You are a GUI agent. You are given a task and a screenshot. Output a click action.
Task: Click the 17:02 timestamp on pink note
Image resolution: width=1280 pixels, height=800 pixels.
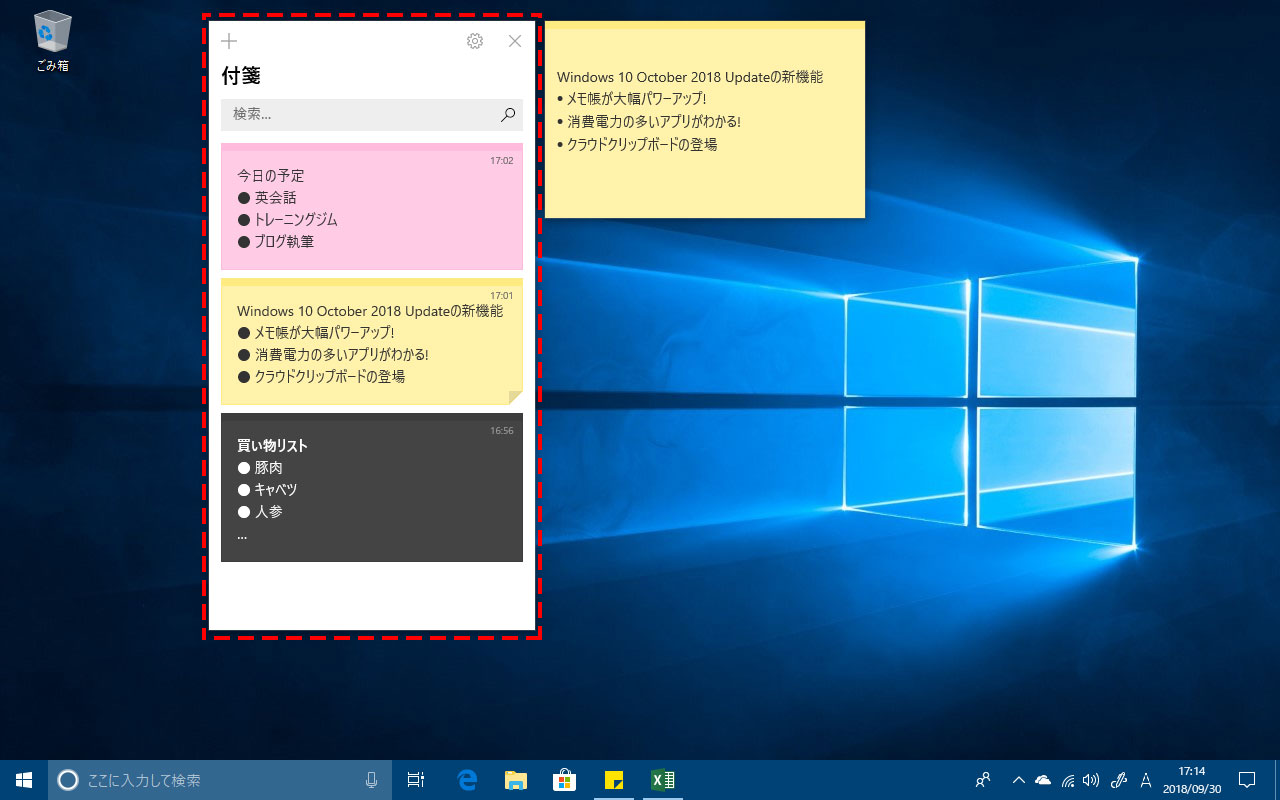[x=502, y=161]
